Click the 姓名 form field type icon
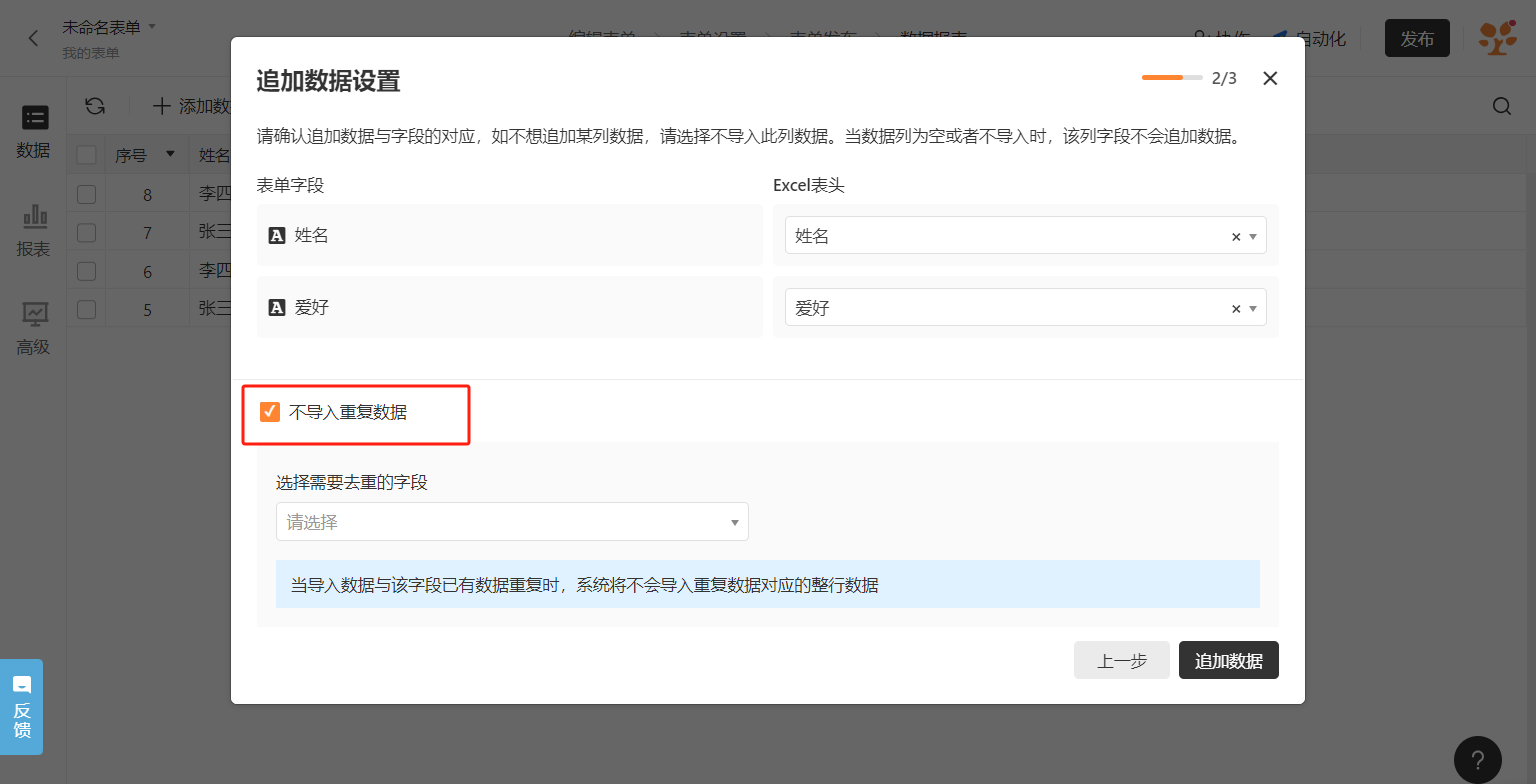Viewport: 1536px width, 784px height. click(x=277, y=236)
